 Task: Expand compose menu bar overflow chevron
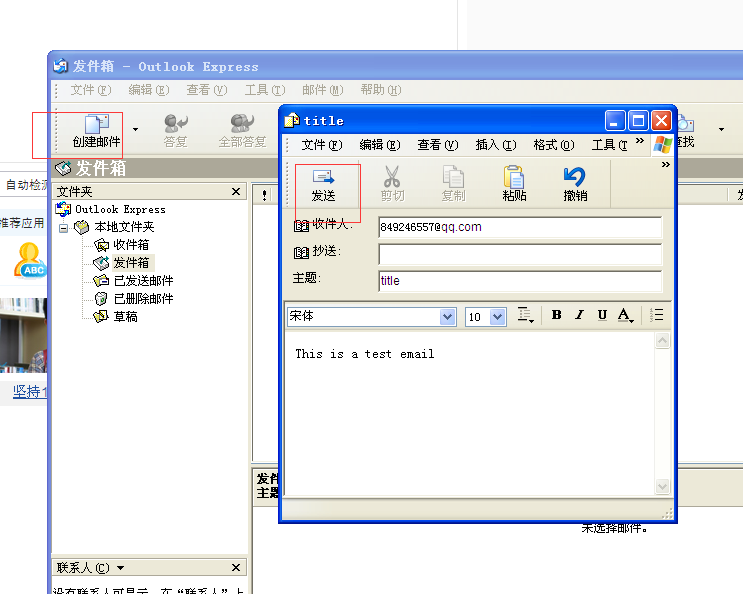pos(640,141)
